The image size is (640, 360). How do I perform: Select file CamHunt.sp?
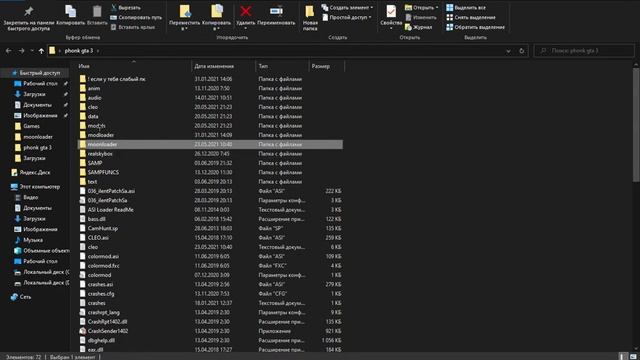tap(210, 228)
